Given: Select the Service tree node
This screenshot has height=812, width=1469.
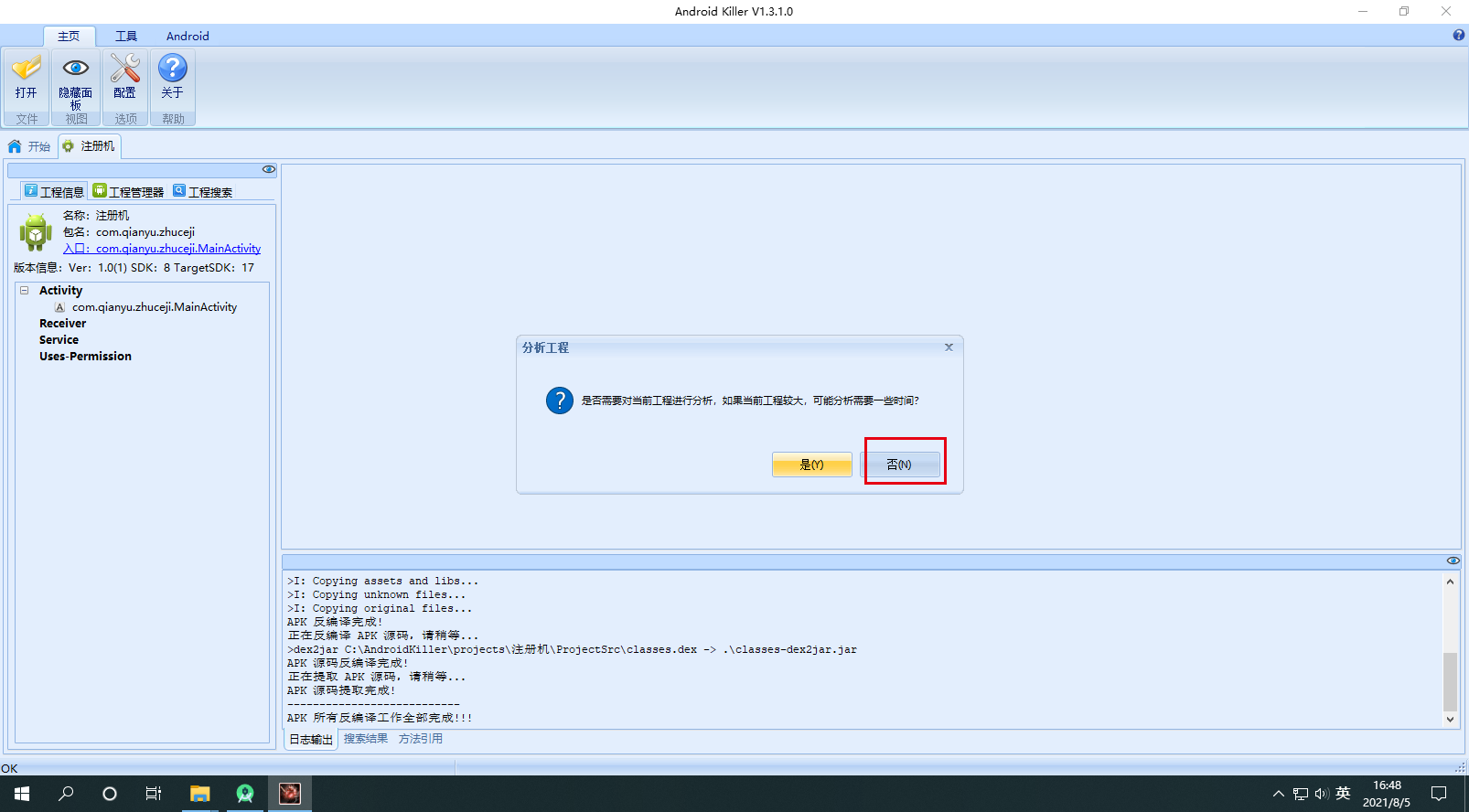Looking at the screenshot, I should (x=59, y=340).
